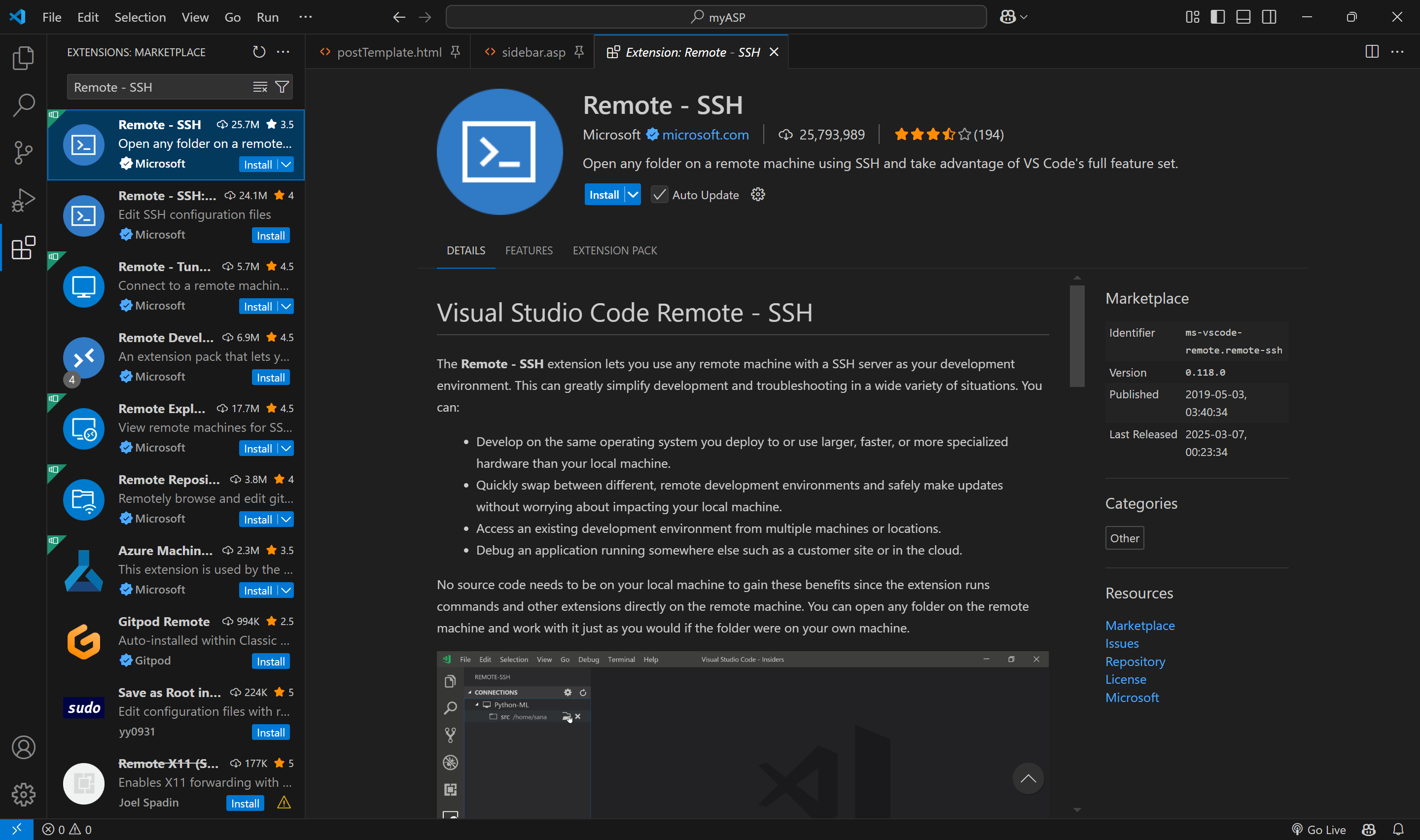The image size is (1420, 840).
Task: Open editor More Actions menu
Action: tap(1397, 52)
